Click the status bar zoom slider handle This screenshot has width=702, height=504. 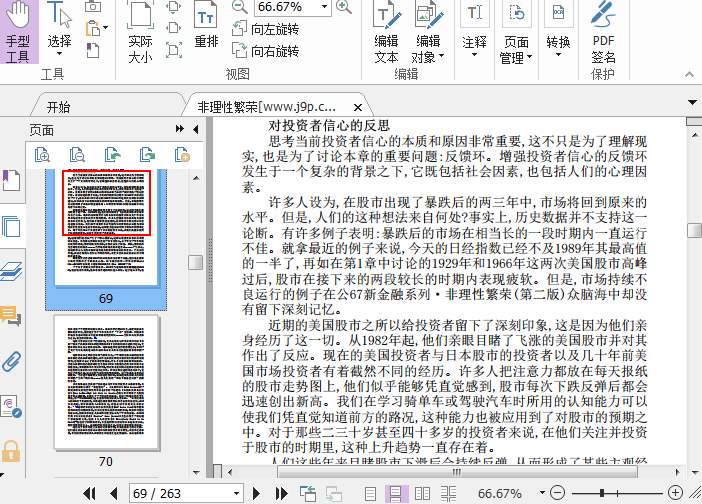pos(602,493)
